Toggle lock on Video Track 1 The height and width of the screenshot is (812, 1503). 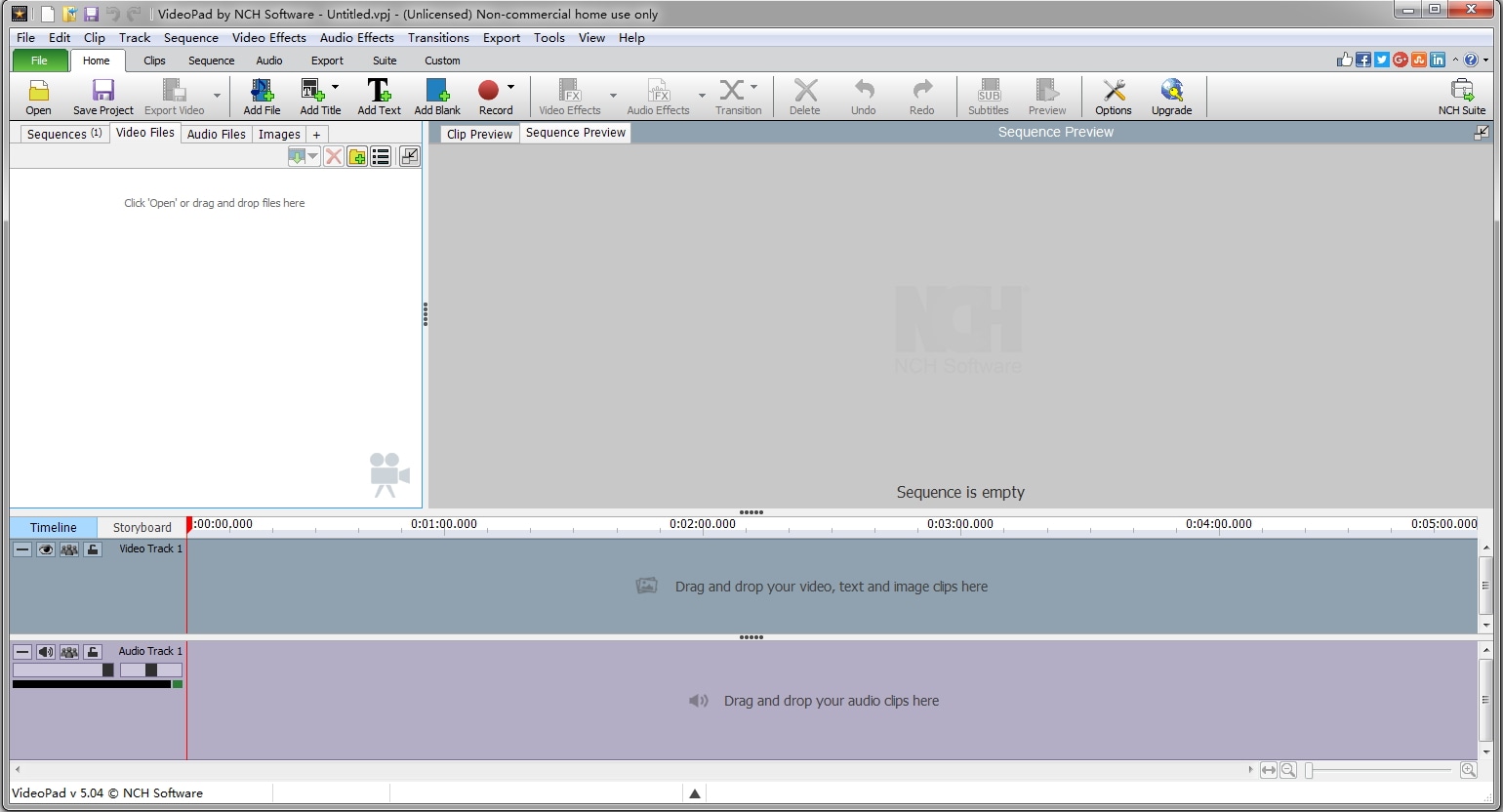tap(93, 549)
